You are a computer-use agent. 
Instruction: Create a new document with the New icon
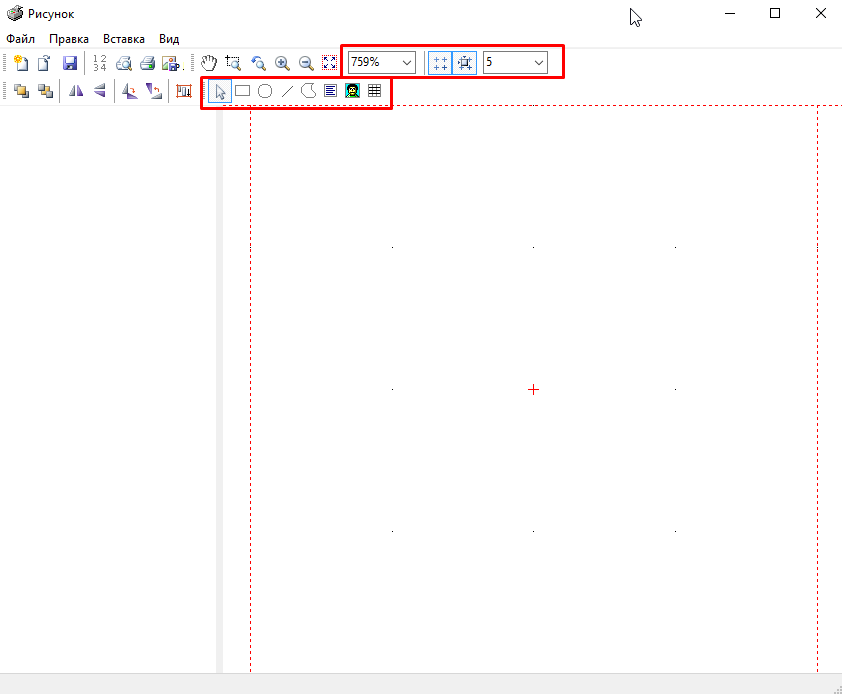[x=21, y=63]
